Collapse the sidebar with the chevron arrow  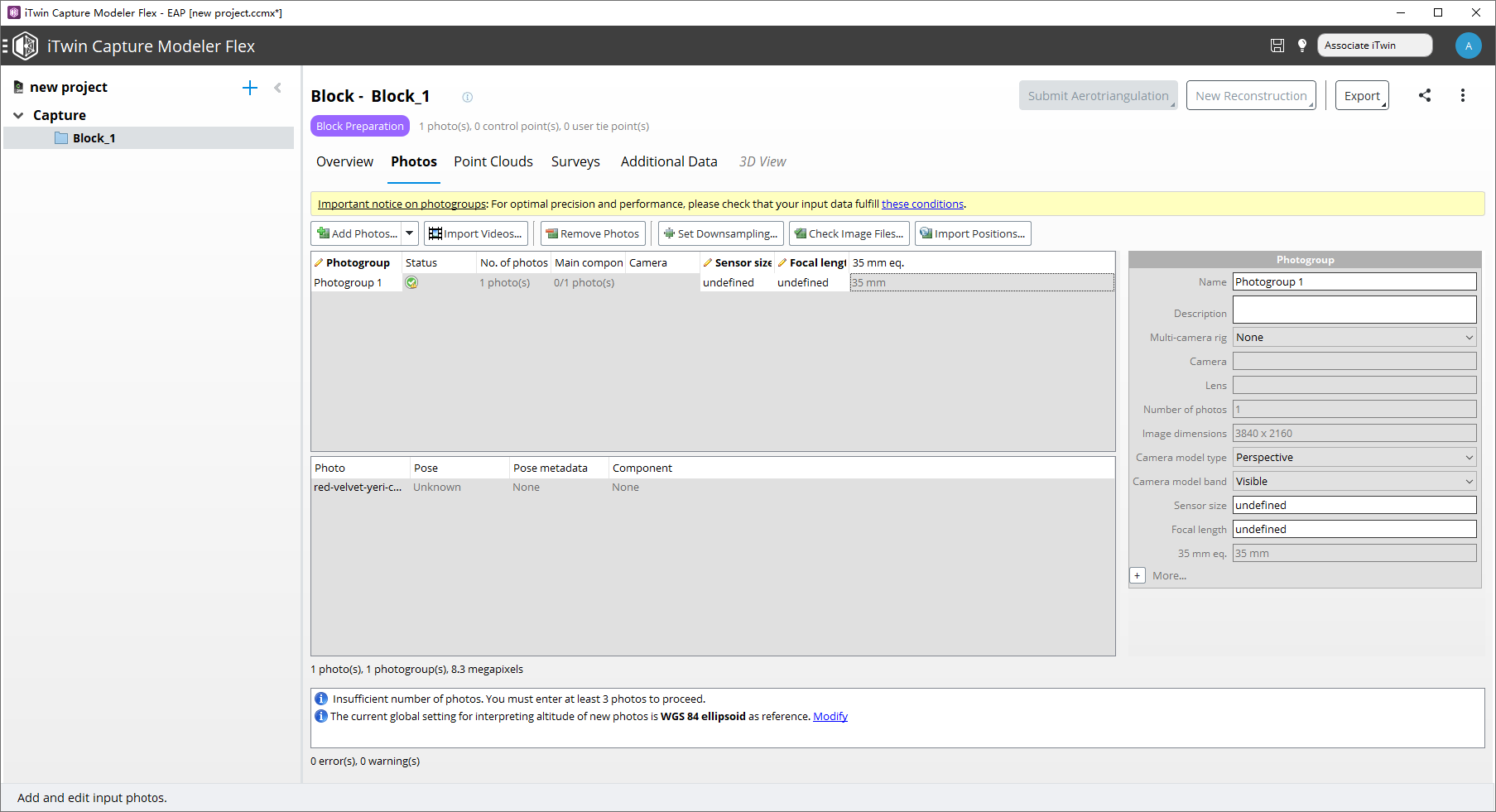click(x=278, y=88)
